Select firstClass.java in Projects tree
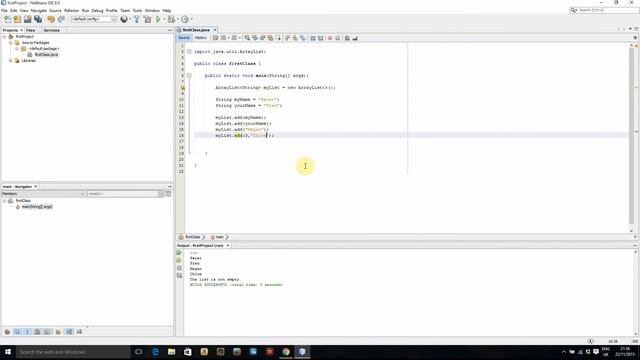 (46, 55)
